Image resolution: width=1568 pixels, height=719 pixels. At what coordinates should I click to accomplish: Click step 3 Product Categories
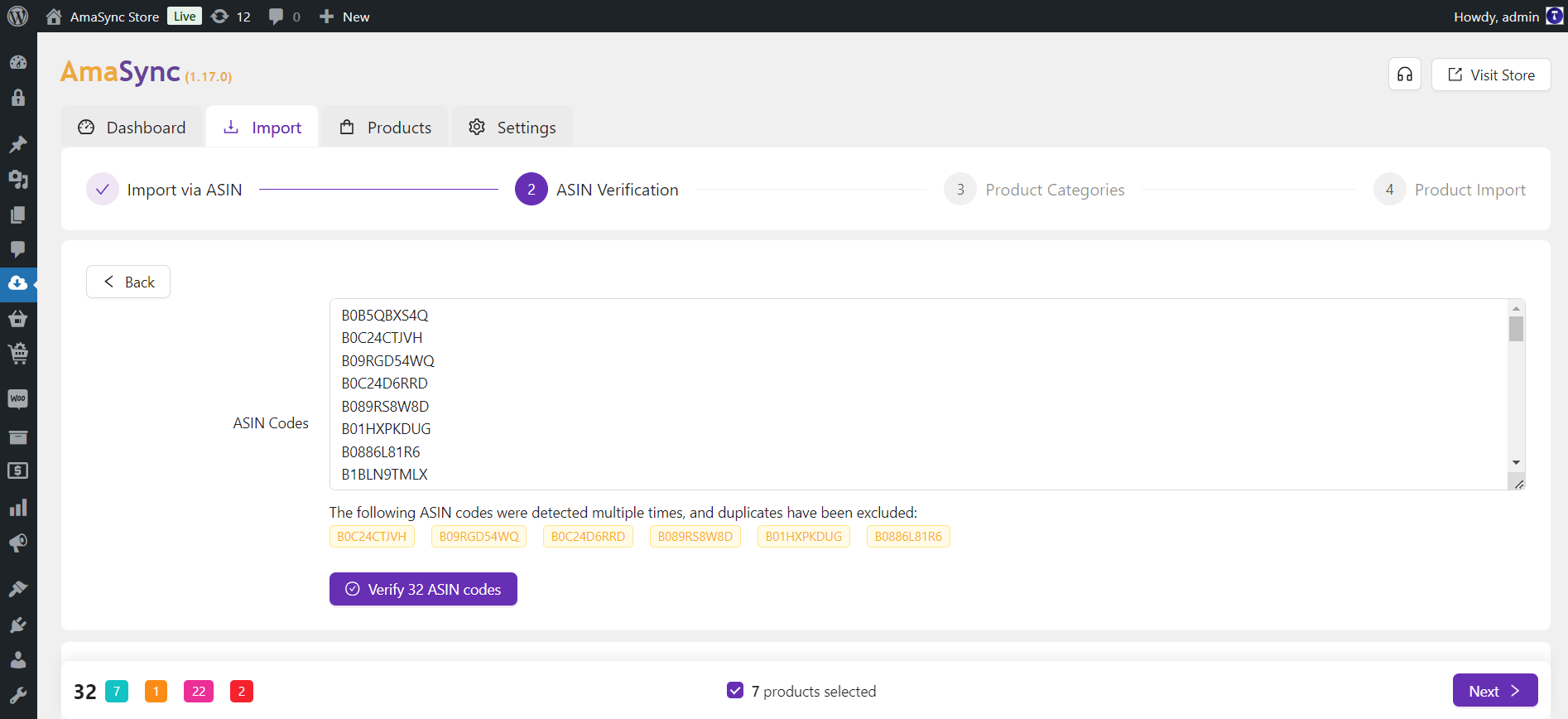[1035, 190]
